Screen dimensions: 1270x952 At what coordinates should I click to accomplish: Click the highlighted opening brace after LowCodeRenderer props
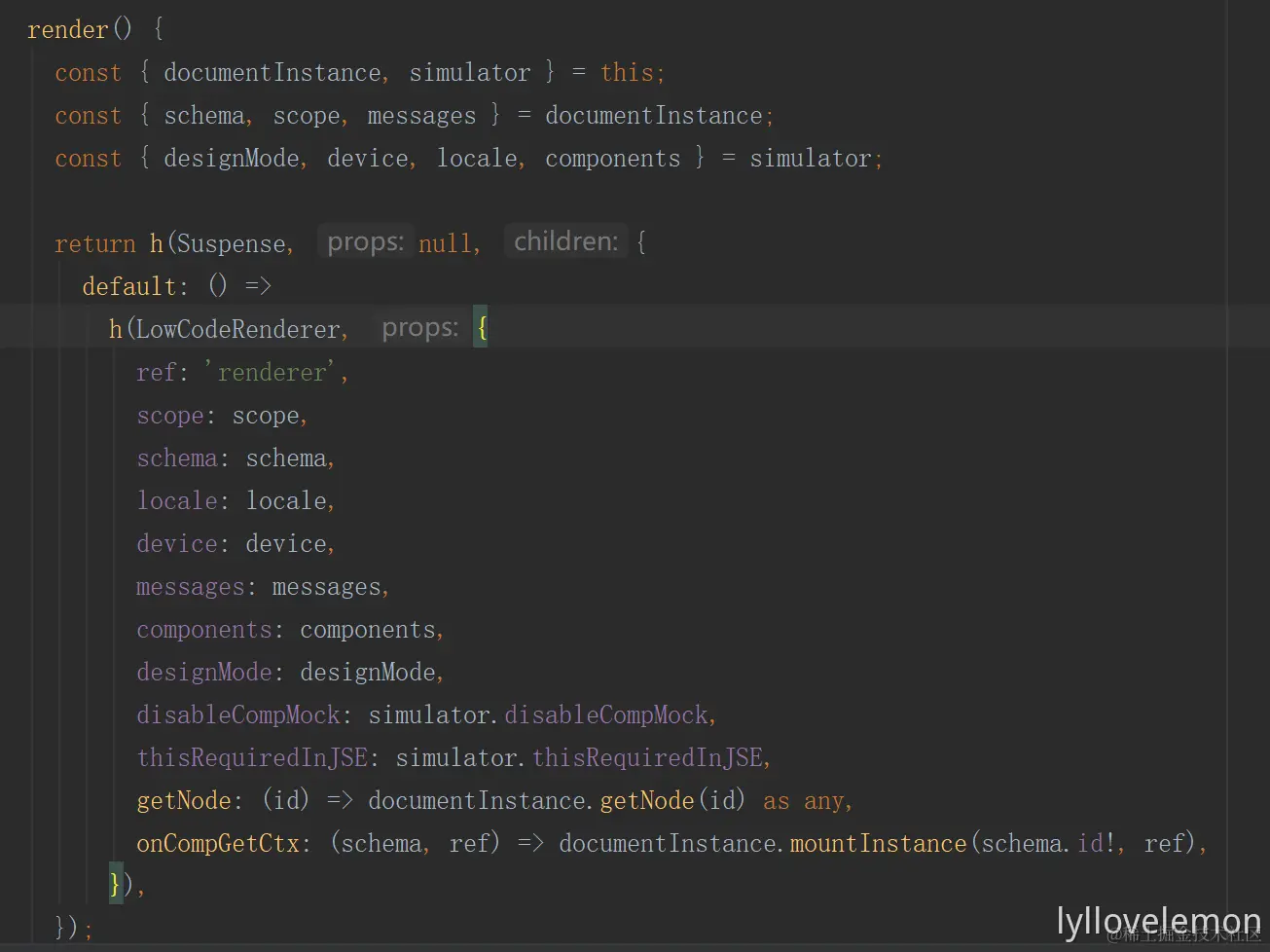click(x=481, y=328)
